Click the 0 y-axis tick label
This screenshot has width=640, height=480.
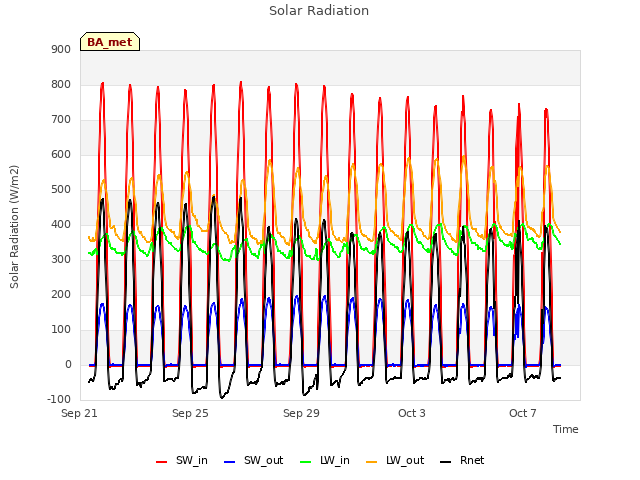pyautogui.click(x=68, y=365)
